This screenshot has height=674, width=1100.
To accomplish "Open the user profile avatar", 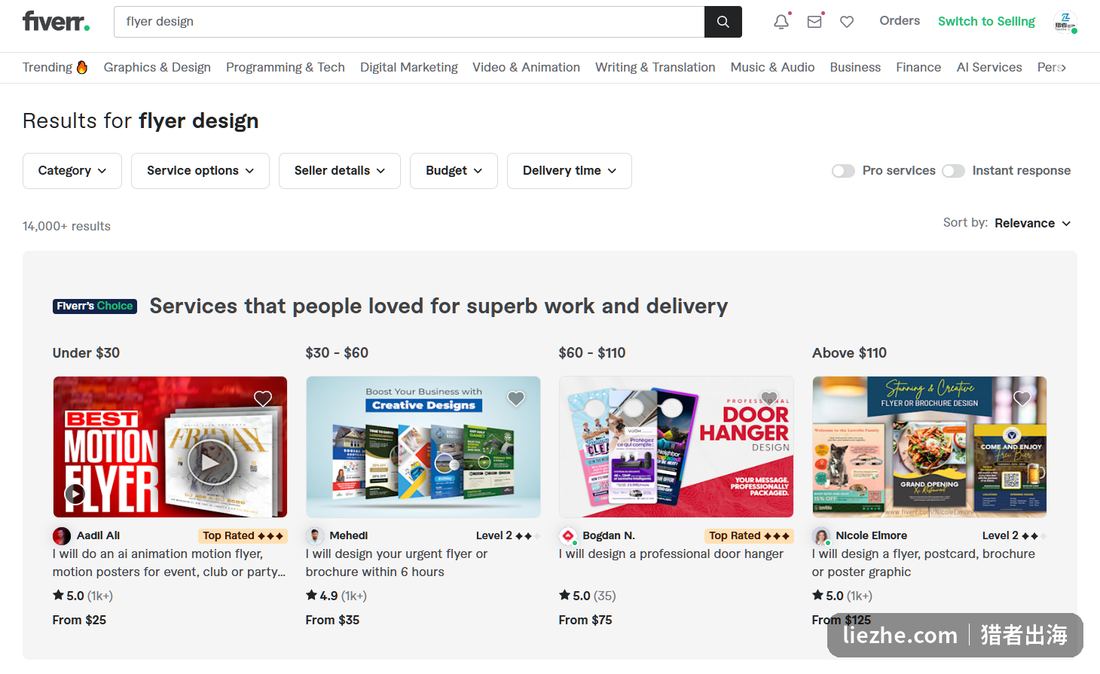I will 1065,22.
